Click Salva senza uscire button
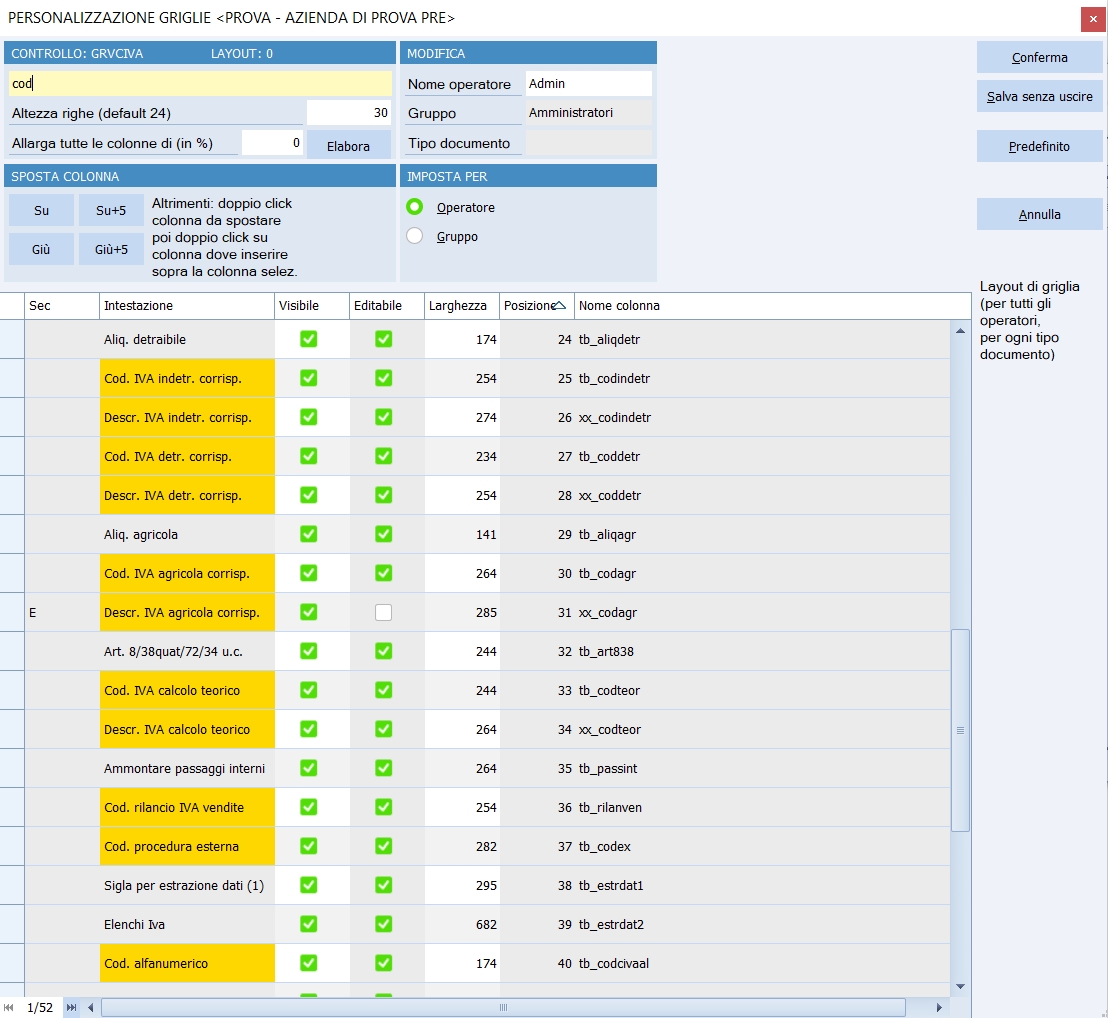This screenshot has width=1108, height=1018. click(x=1039, y=97)
